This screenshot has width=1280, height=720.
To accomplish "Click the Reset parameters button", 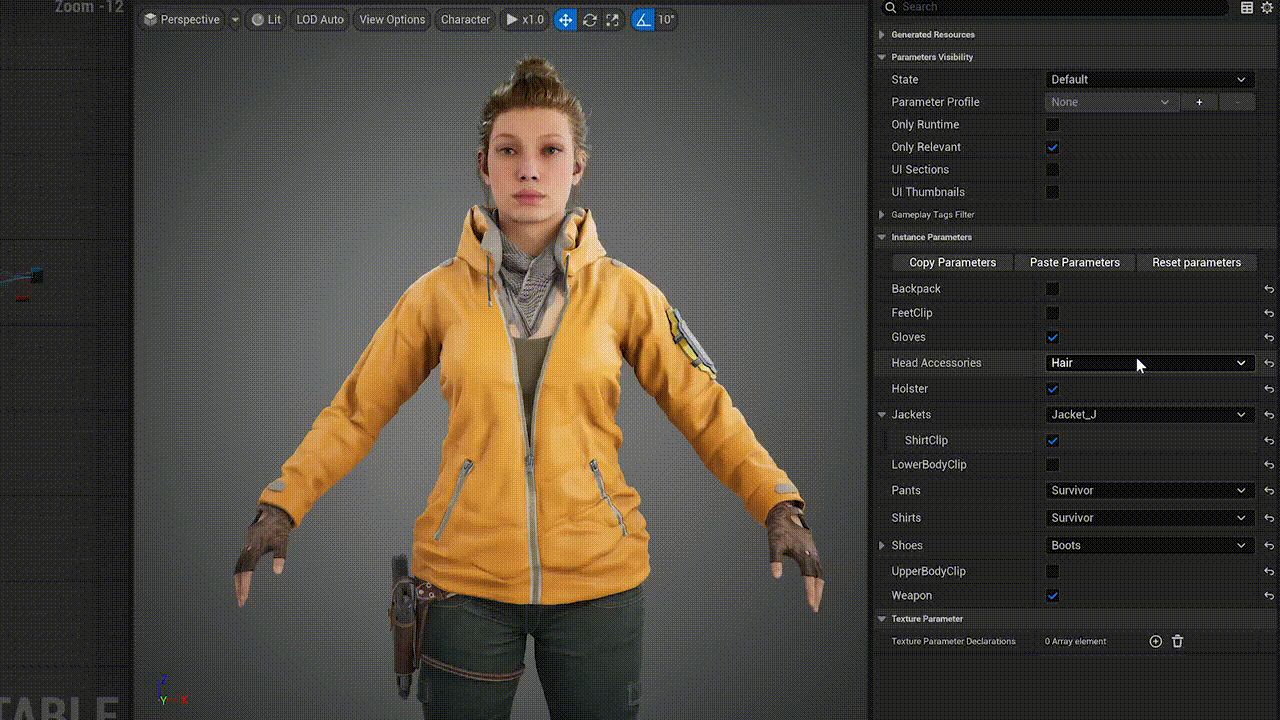I will tap(1196, 262).
